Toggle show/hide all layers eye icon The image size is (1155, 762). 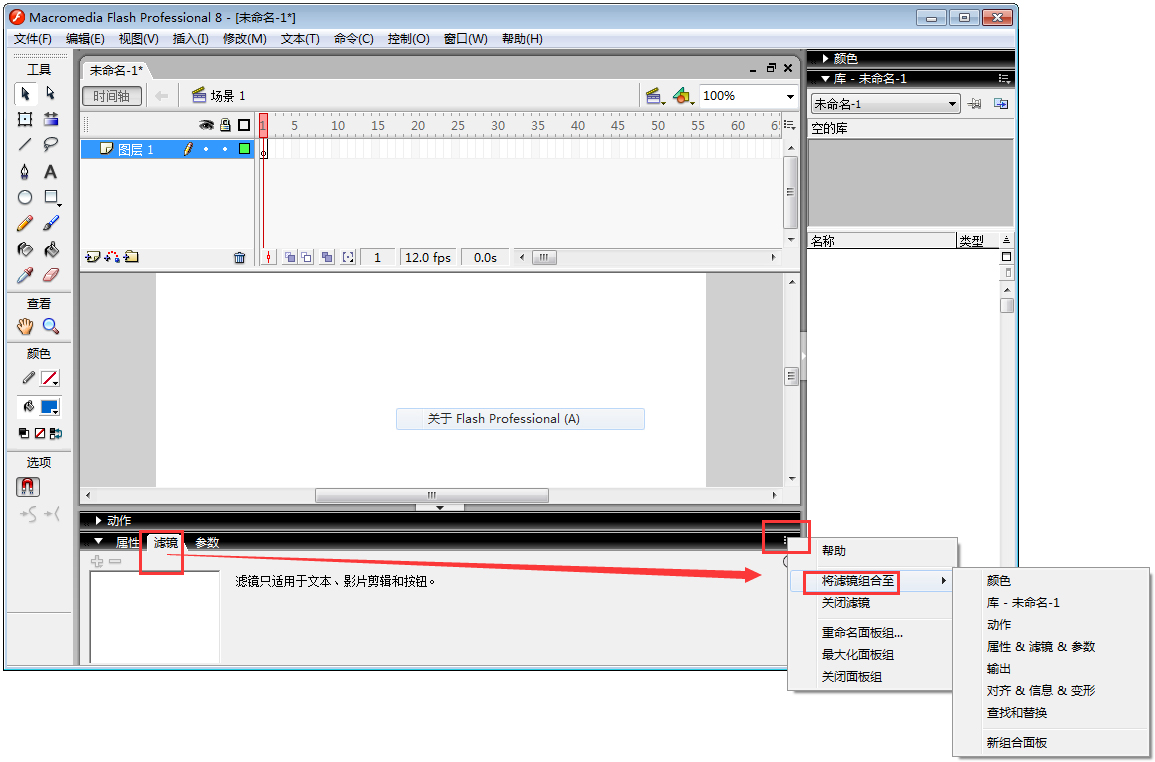(206, 125)
